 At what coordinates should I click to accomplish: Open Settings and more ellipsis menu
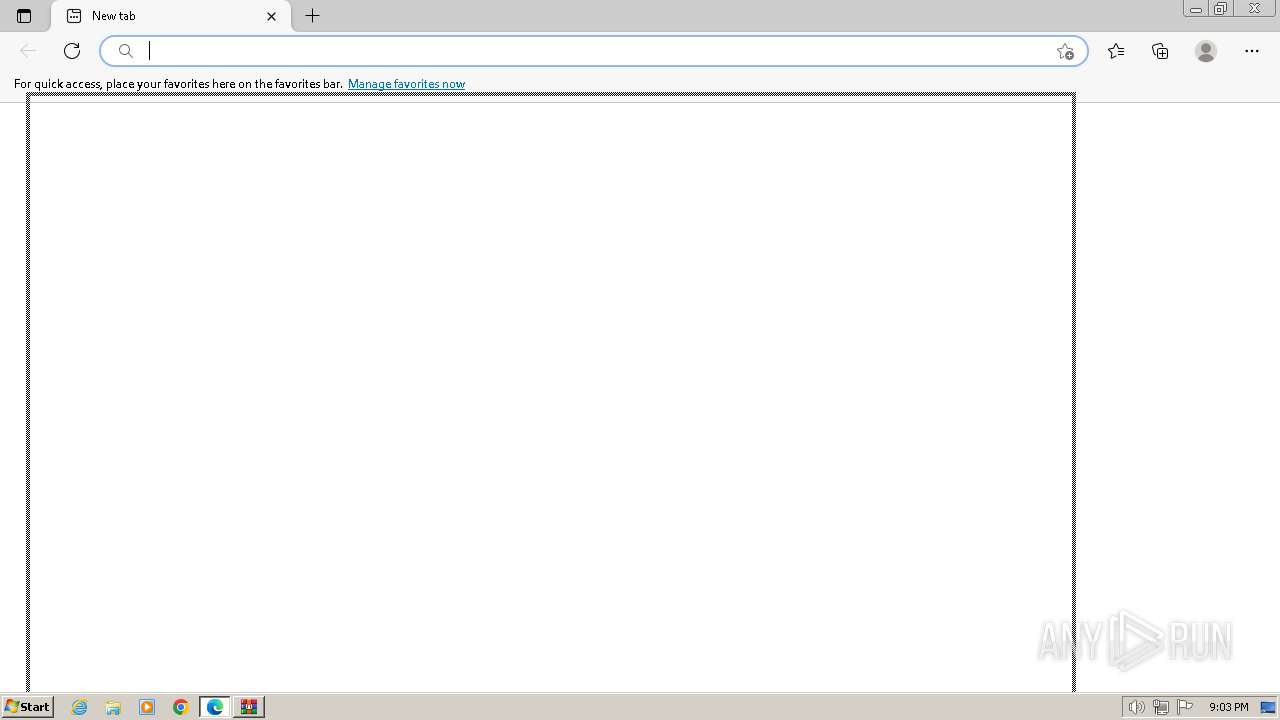click(x=1252, y=51)
